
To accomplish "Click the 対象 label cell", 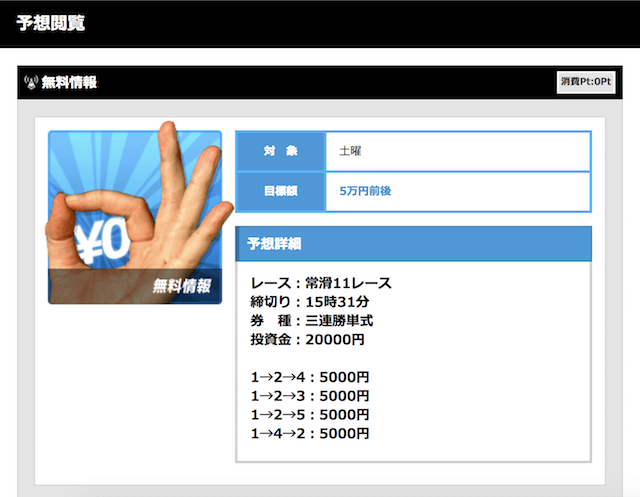I will (x=281, y=151).
